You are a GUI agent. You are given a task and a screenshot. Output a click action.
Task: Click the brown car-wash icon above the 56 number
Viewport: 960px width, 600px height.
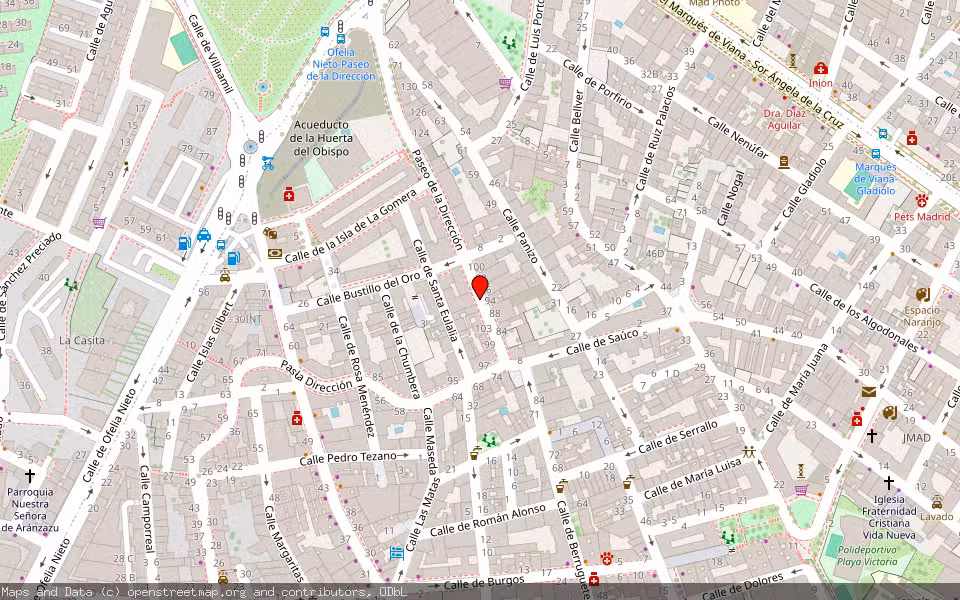(225, 276)
